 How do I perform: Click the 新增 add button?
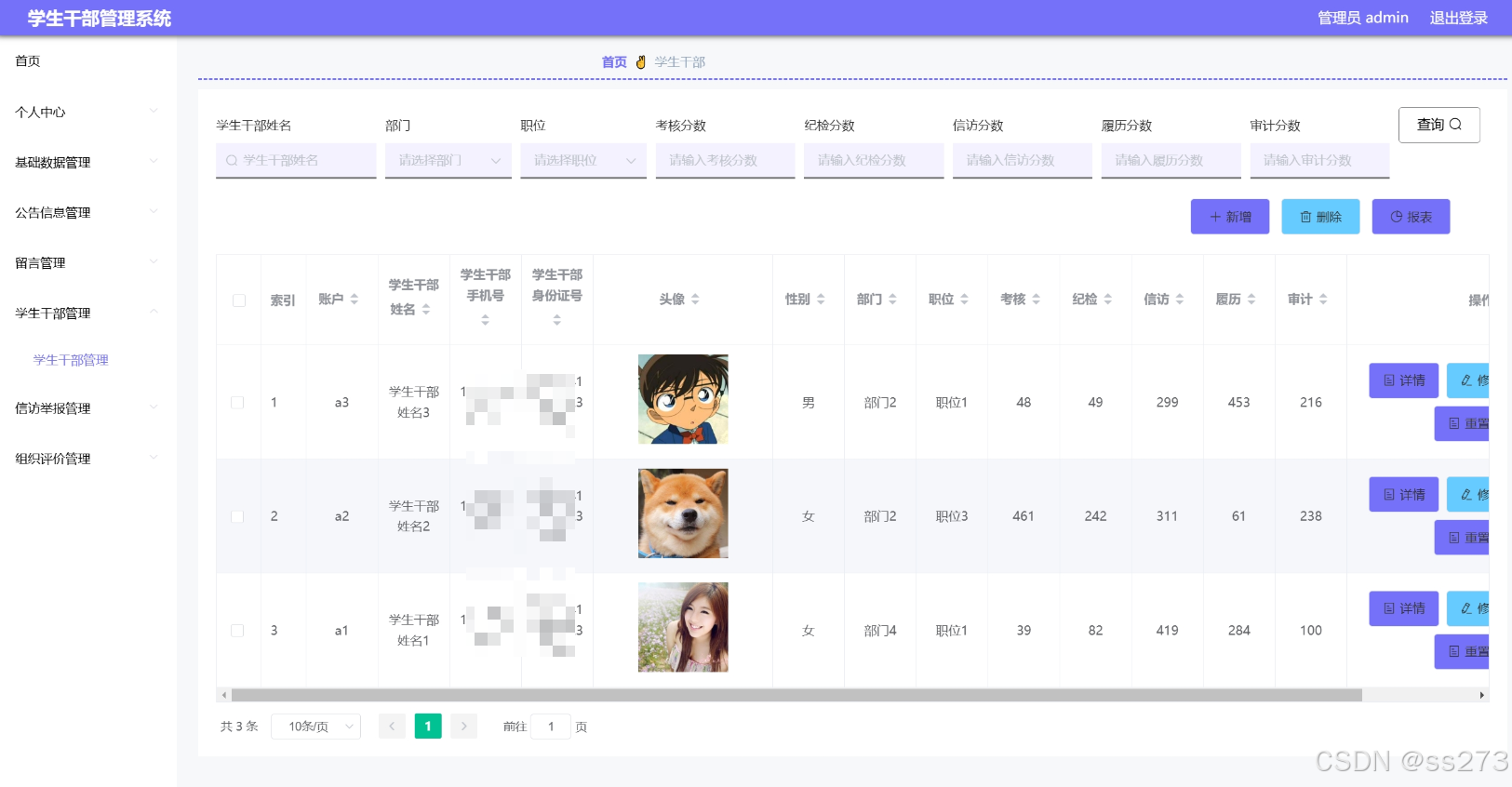pos(1230,217)
